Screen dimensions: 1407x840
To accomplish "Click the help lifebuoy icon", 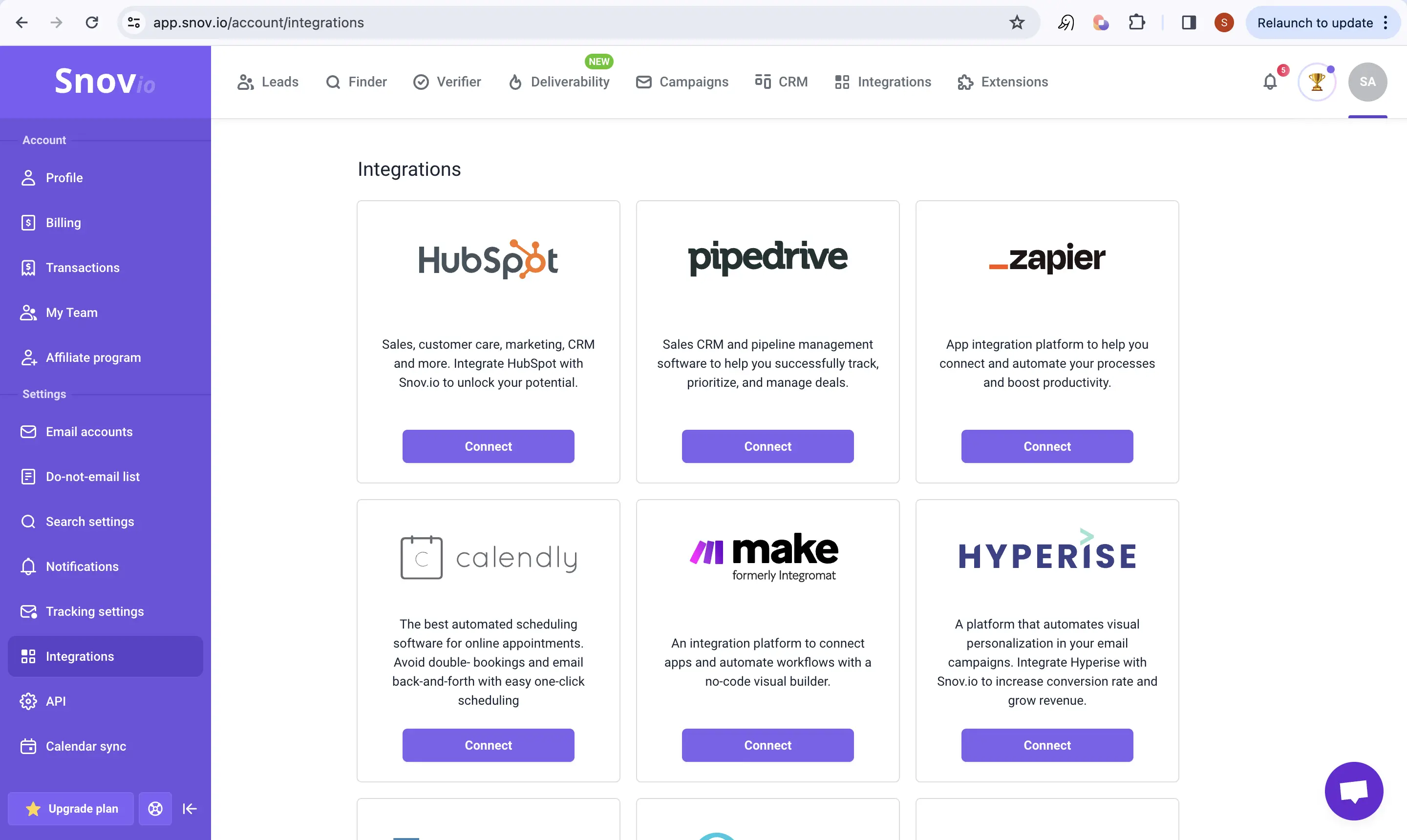I will pos(155,808).
